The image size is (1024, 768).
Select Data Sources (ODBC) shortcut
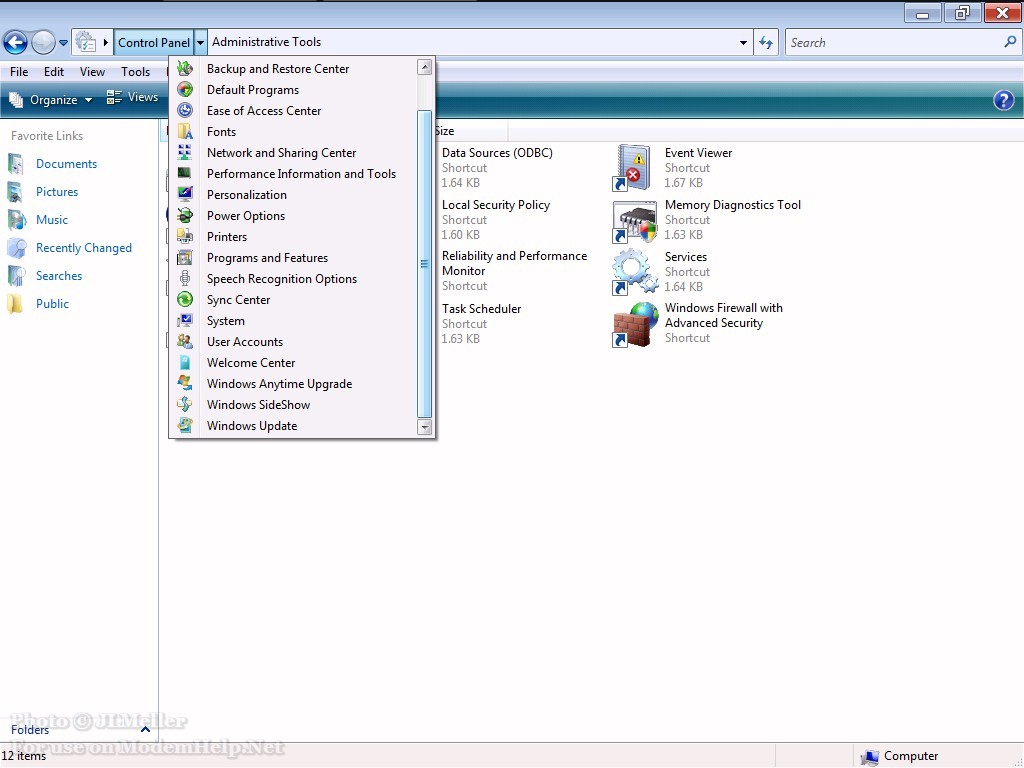498,168
